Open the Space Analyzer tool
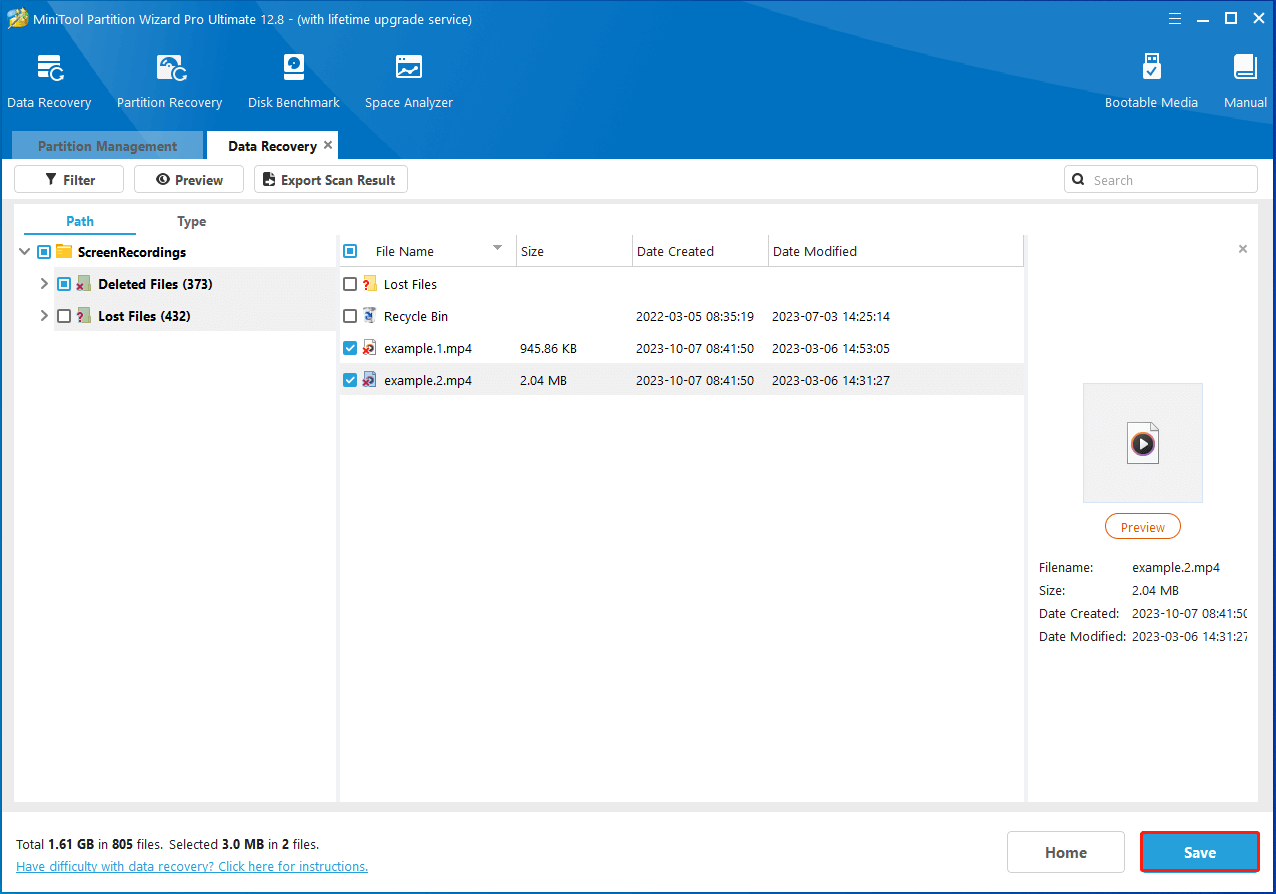The height and width of the screenshot is (894, 1276). [409, 69]
